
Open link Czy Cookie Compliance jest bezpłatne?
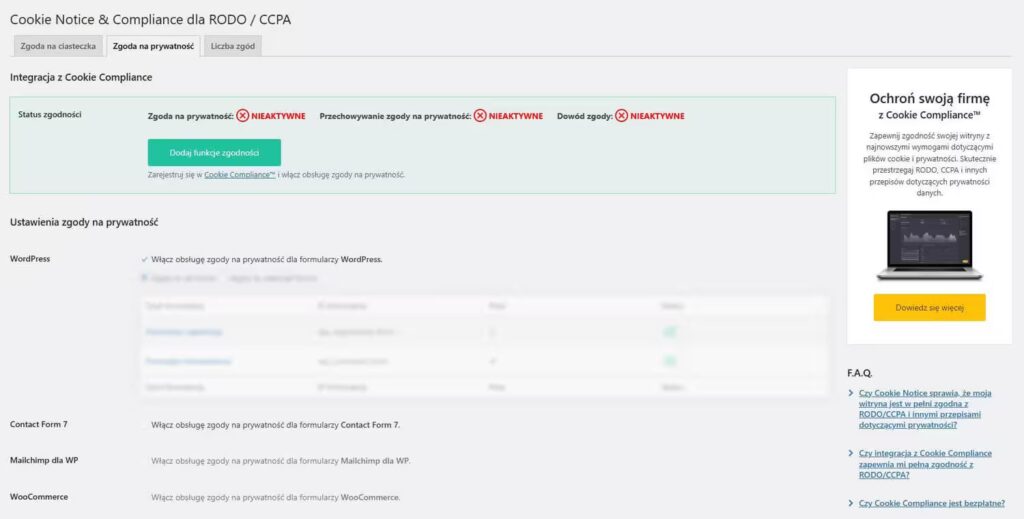[x=932, y=503]
